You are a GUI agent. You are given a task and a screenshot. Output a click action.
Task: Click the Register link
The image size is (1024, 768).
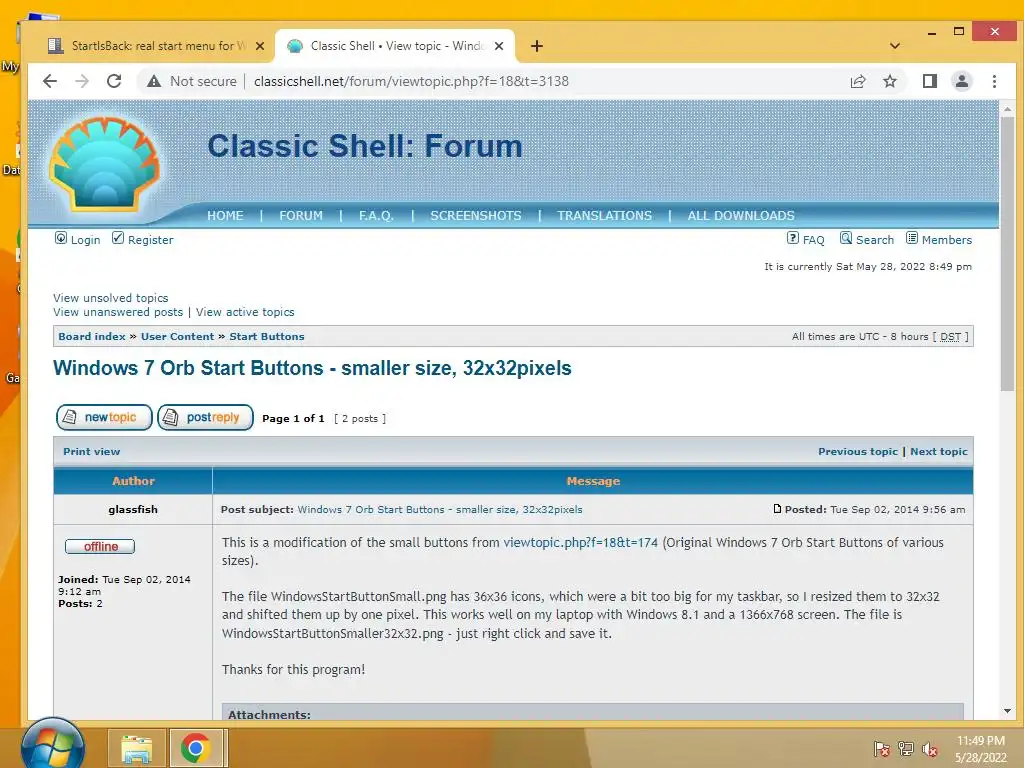click(151, 240)
